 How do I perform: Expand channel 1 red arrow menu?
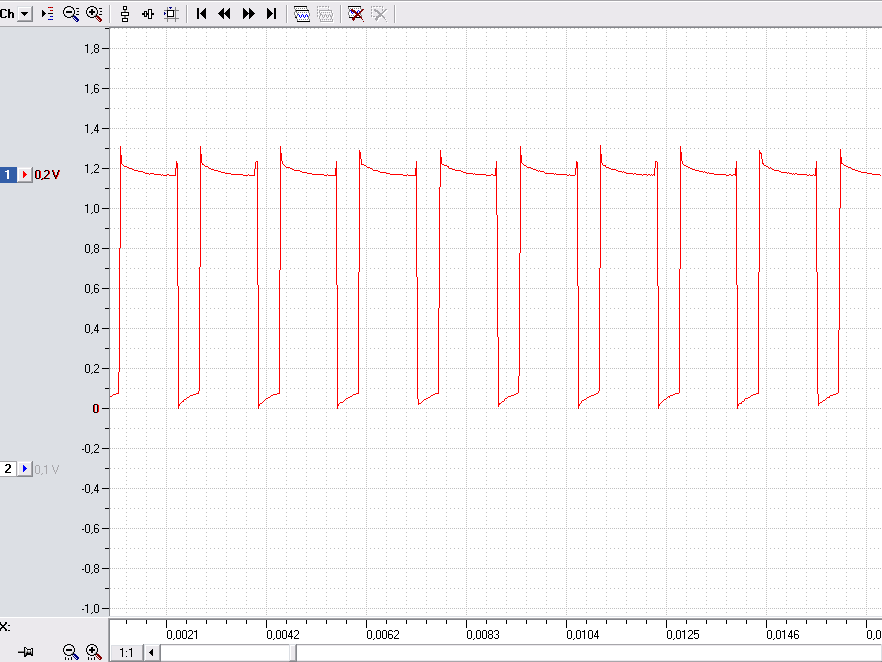25,174
